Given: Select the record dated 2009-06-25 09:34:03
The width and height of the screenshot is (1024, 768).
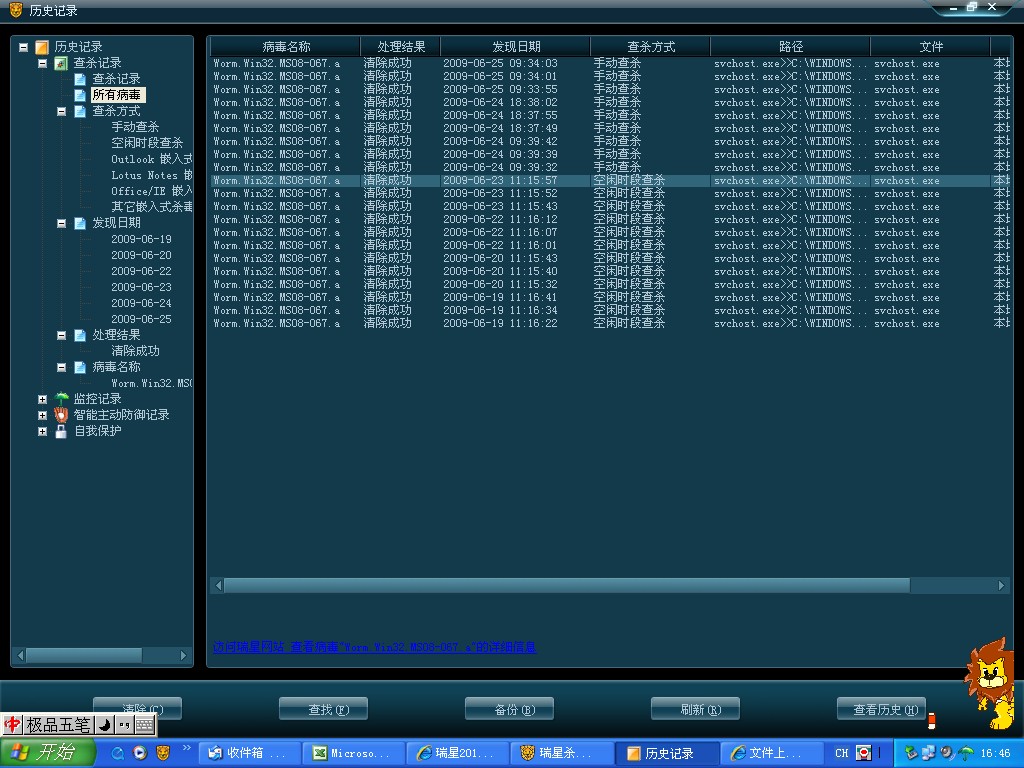Looking at the screenshot, I should pyautogui.click(x=608, y=63).
